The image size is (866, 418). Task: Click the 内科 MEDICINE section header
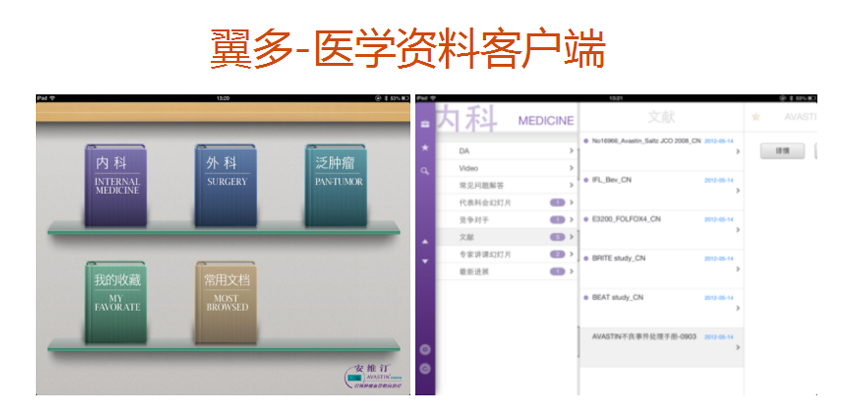(505, 119)
